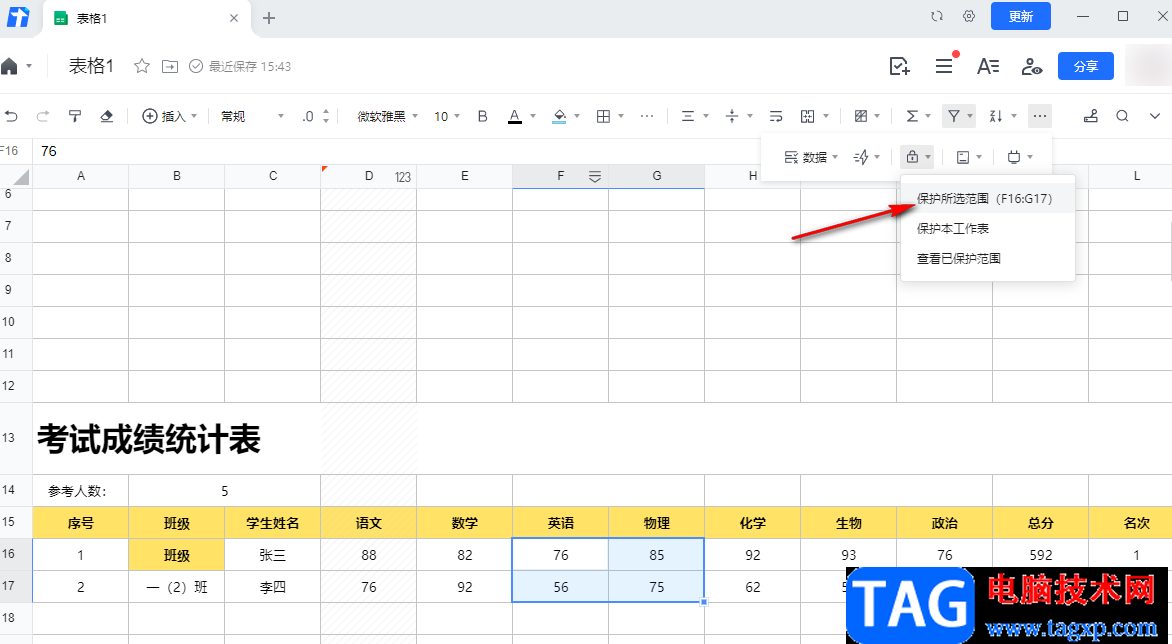Viewport: 1172px width, 644px height.
Task: Click the conditional formatting icon
Action: coord(860,116)
